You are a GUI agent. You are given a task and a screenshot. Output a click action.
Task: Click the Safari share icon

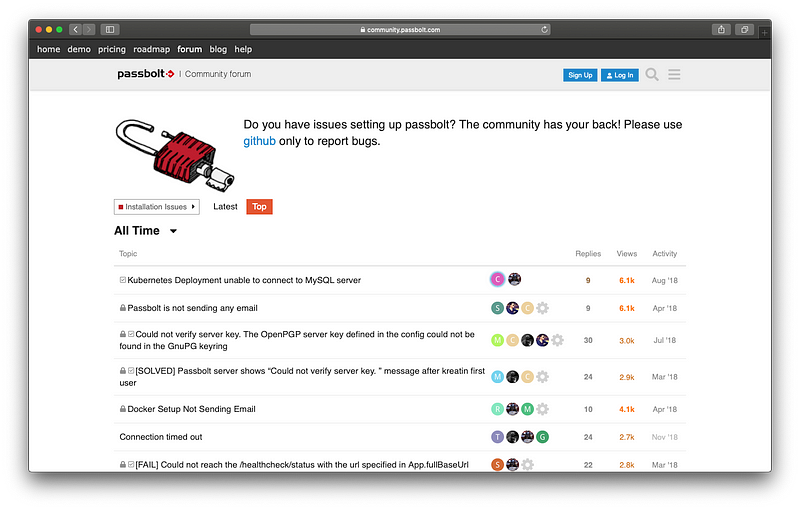(x=721, y=30)
